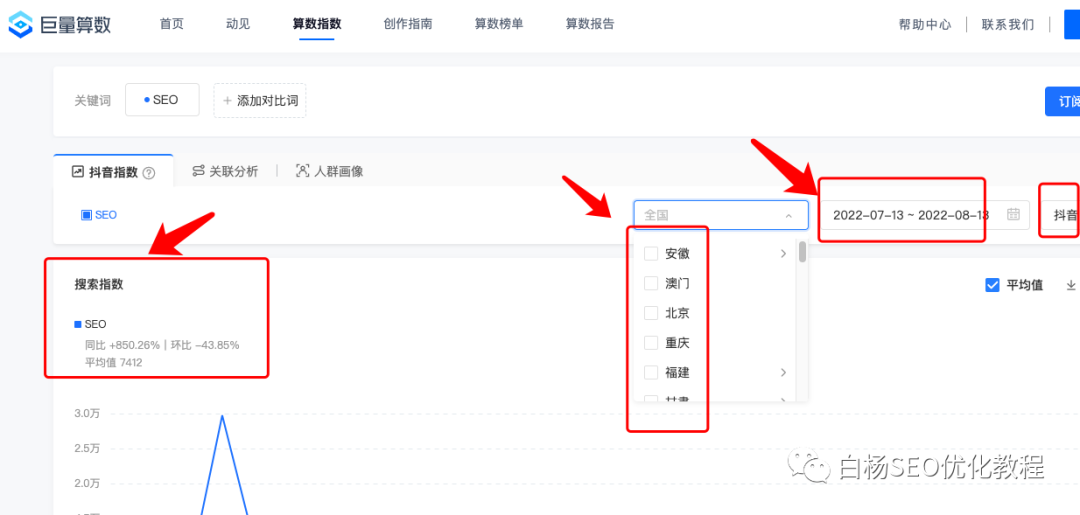
Task: Open the 帮助中心 link
Action: tap(925, 25)
